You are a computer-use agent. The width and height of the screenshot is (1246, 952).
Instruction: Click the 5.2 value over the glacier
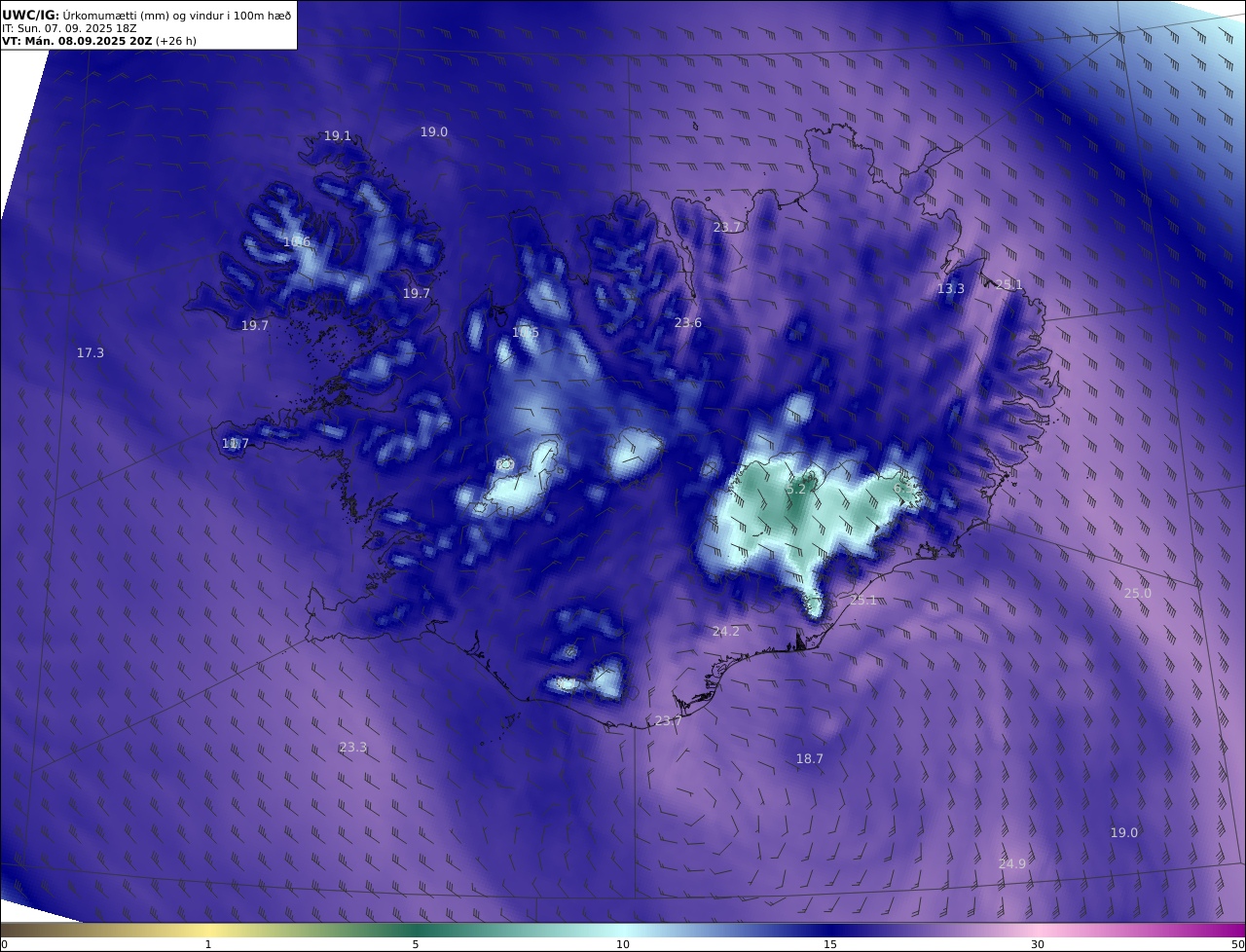(x=797, y=488)
